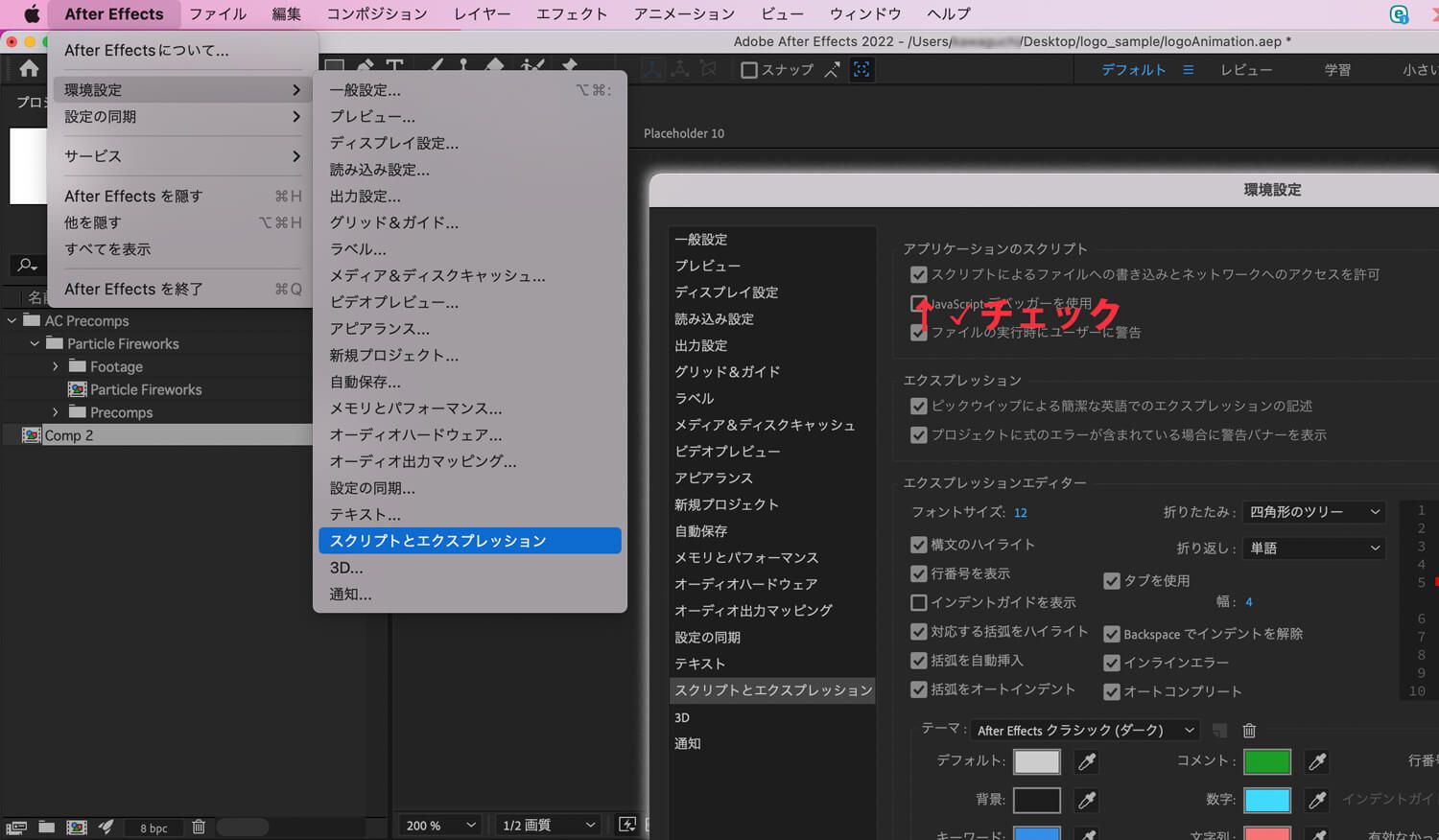The width and height of the screenshot is (1439, 840).
Task: Select 3D in preferences sidebar
Action: click(x=682, y=717)
